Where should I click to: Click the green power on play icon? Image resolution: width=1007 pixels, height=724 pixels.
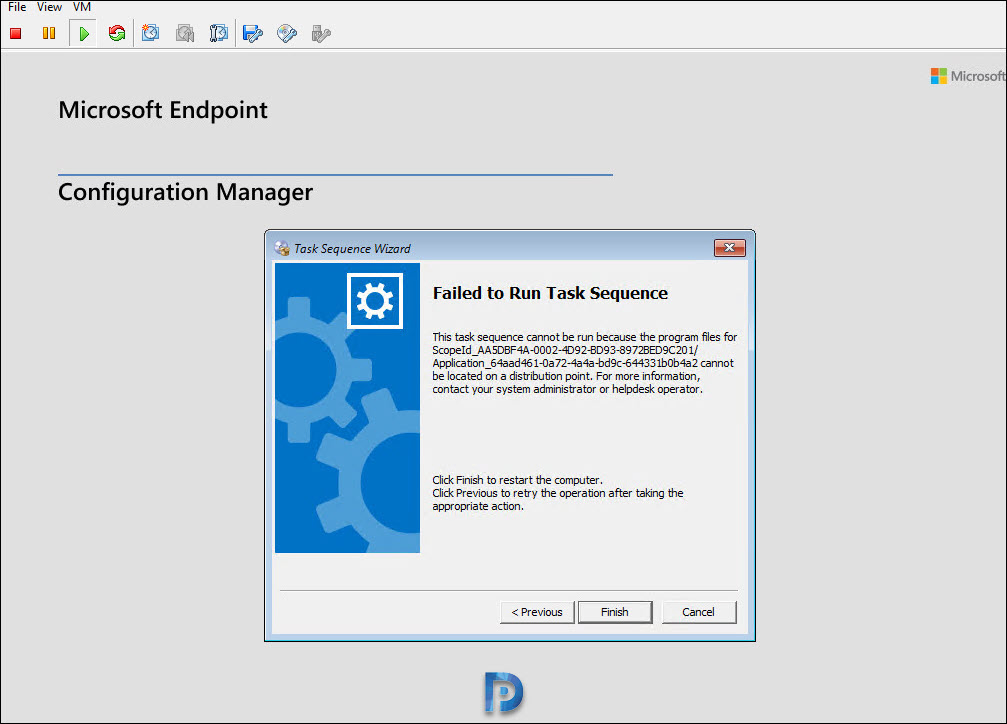[x=83, y=33]
